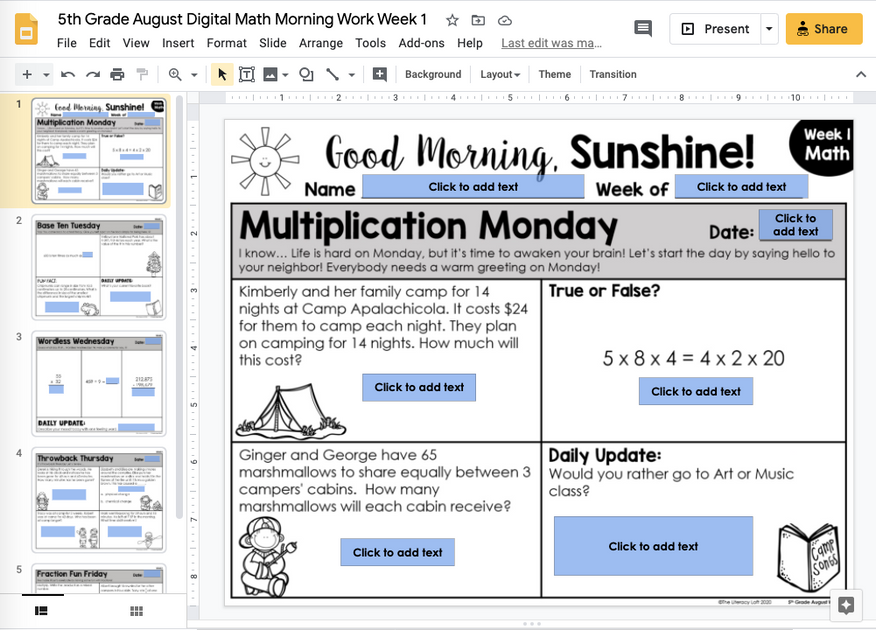Collapse the toolbar with the chevron
The image size is (876, 630).
point(860,74)
